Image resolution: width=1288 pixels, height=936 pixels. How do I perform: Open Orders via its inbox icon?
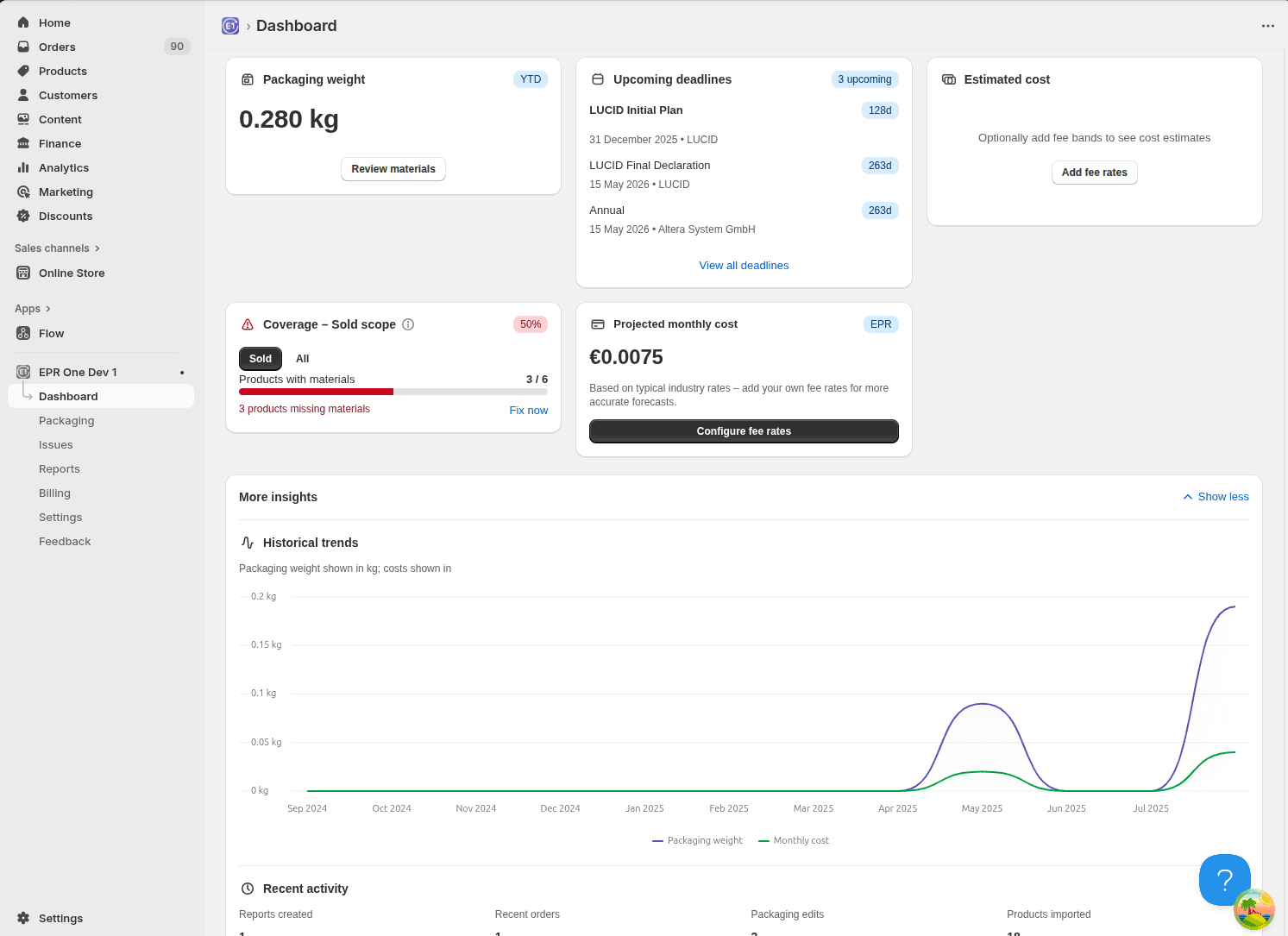pyautogui.click(x=23, y=47)
